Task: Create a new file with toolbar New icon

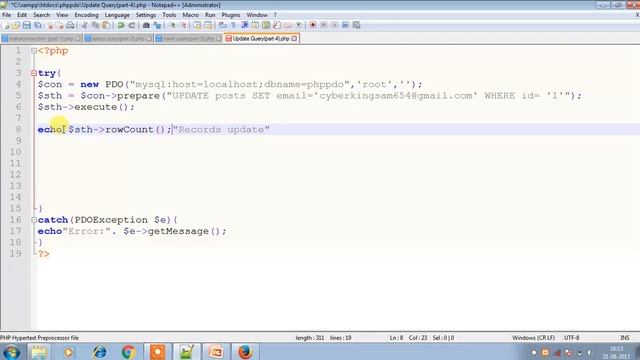Action: pos(6,25)
